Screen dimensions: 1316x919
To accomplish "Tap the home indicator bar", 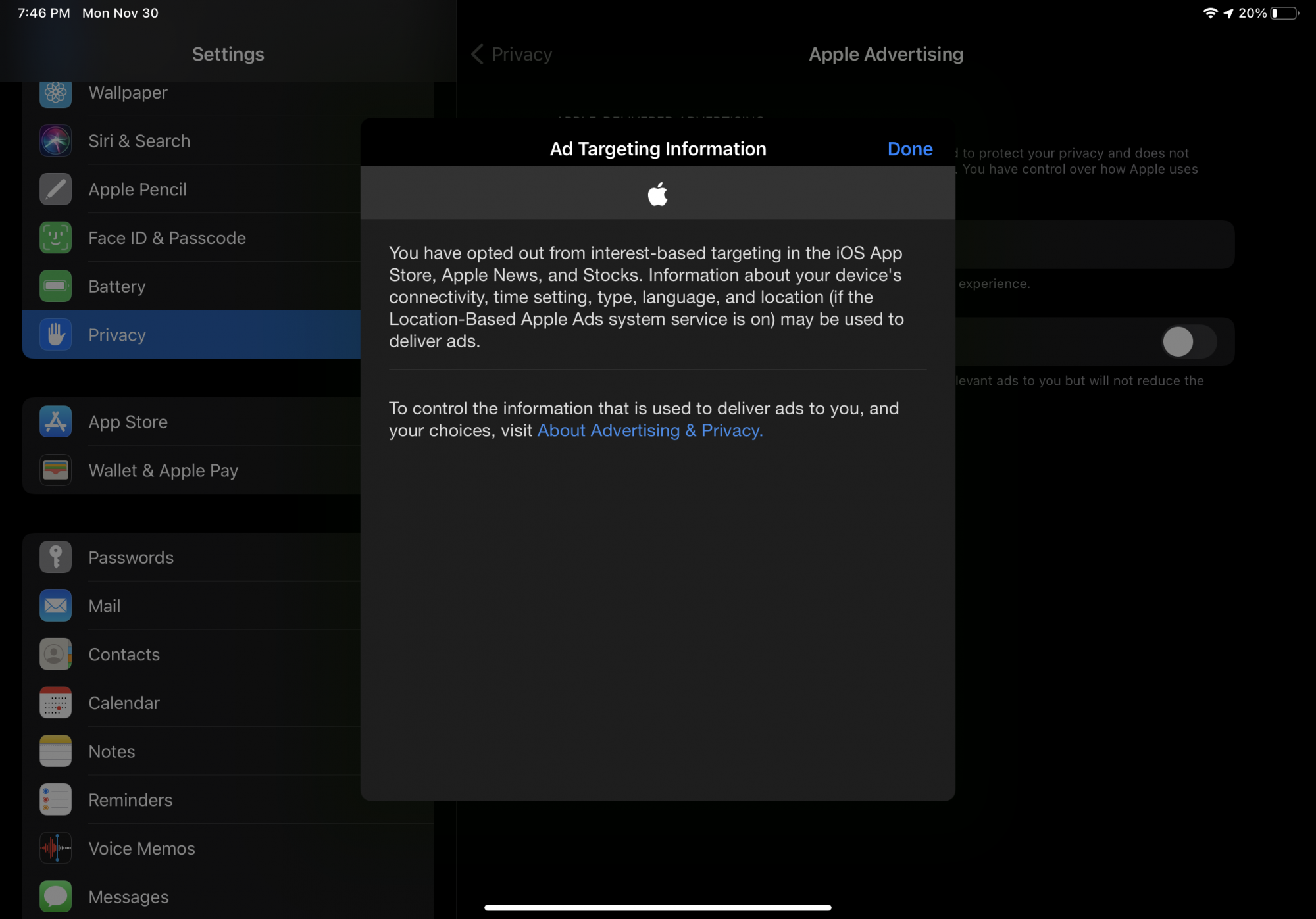I will pos(657,907).
